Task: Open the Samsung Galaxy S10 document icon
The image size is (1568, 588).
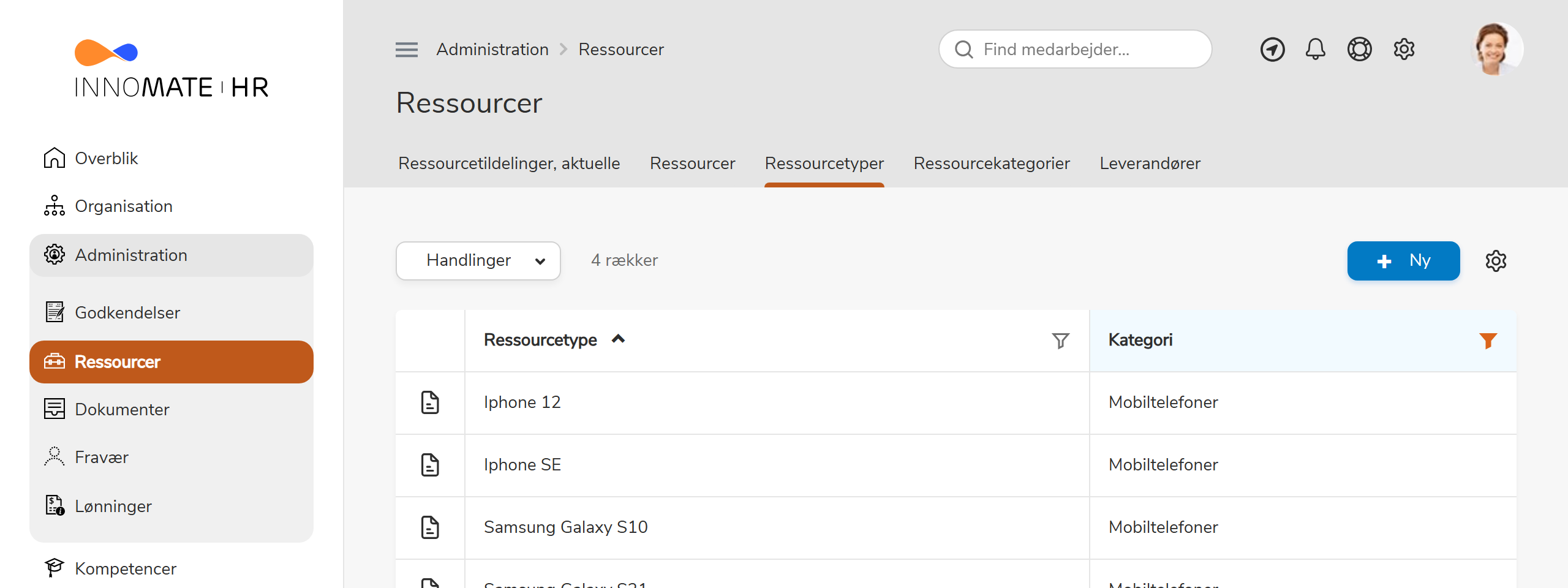Action: point(430,527)
